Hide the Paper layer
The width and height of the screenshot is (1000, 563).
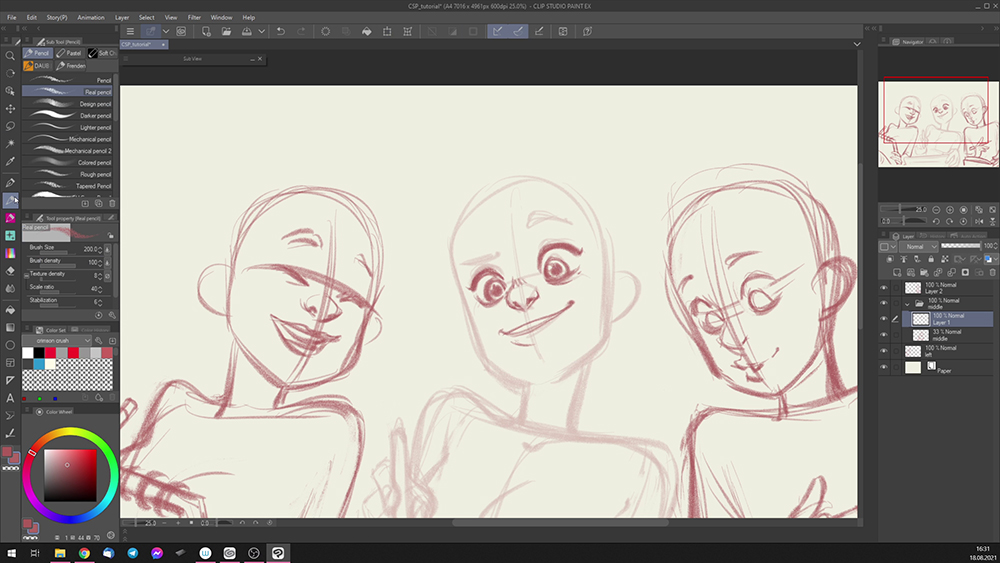click(884, 368)
